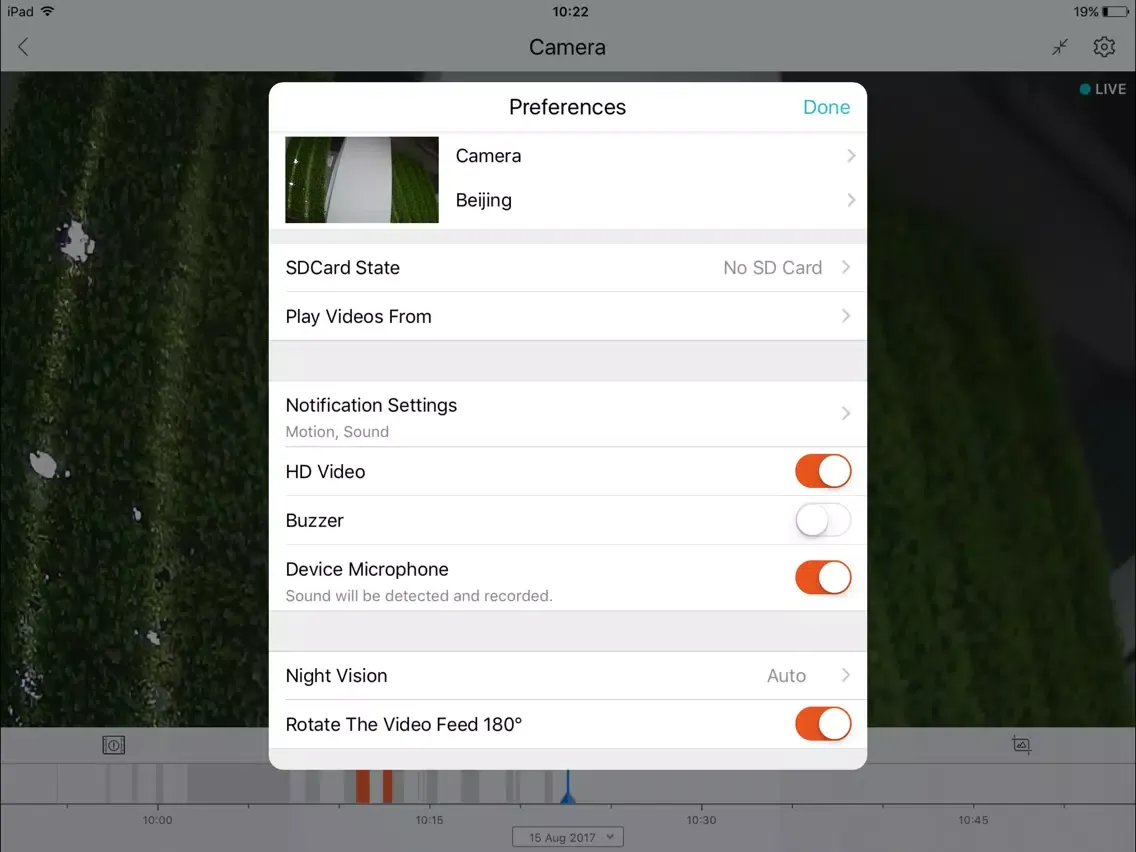Tap the Wi-Fi icon in status bar
Screen dimensions: 1136x852
tap(48, 11)
